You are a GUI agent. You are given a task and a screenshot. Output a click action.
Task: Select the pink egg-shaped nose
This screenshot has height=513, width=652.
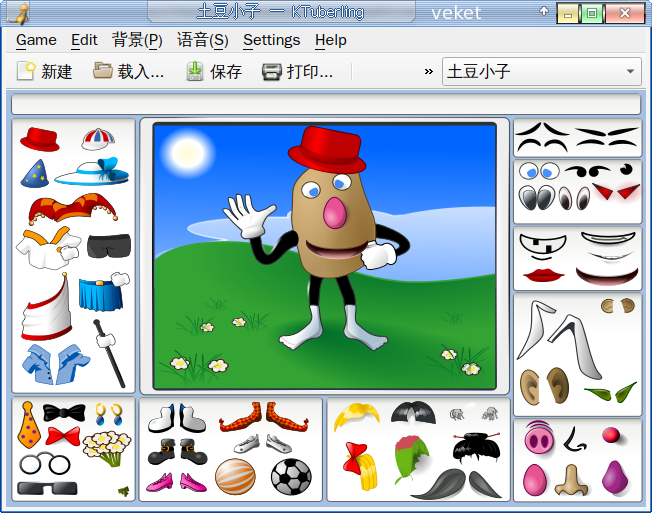point(535,480)
